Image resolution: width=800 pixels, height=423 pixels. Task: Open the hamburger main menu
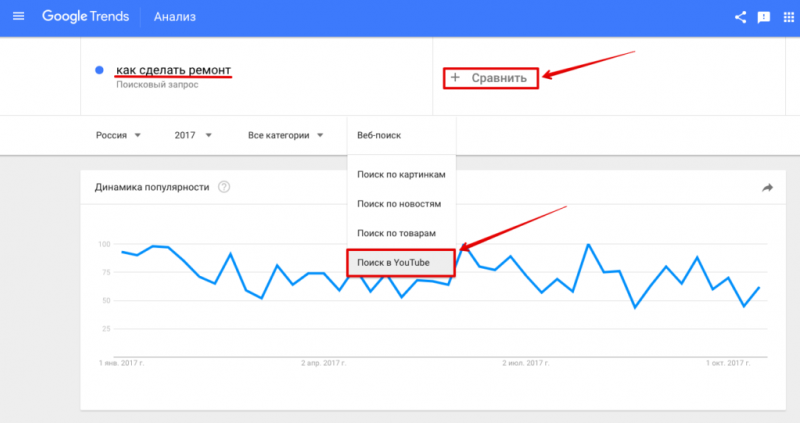tap(18, 16)
